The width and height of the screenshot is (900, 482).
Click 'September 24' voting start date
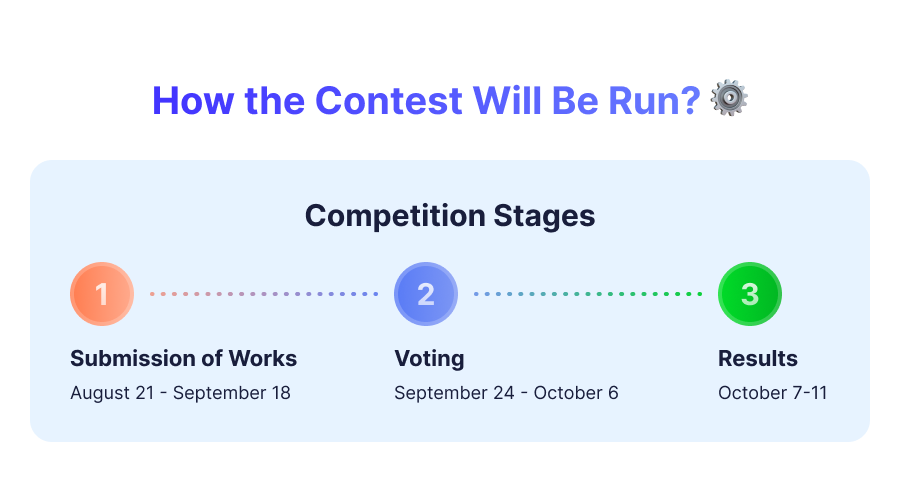coord(454,393)
